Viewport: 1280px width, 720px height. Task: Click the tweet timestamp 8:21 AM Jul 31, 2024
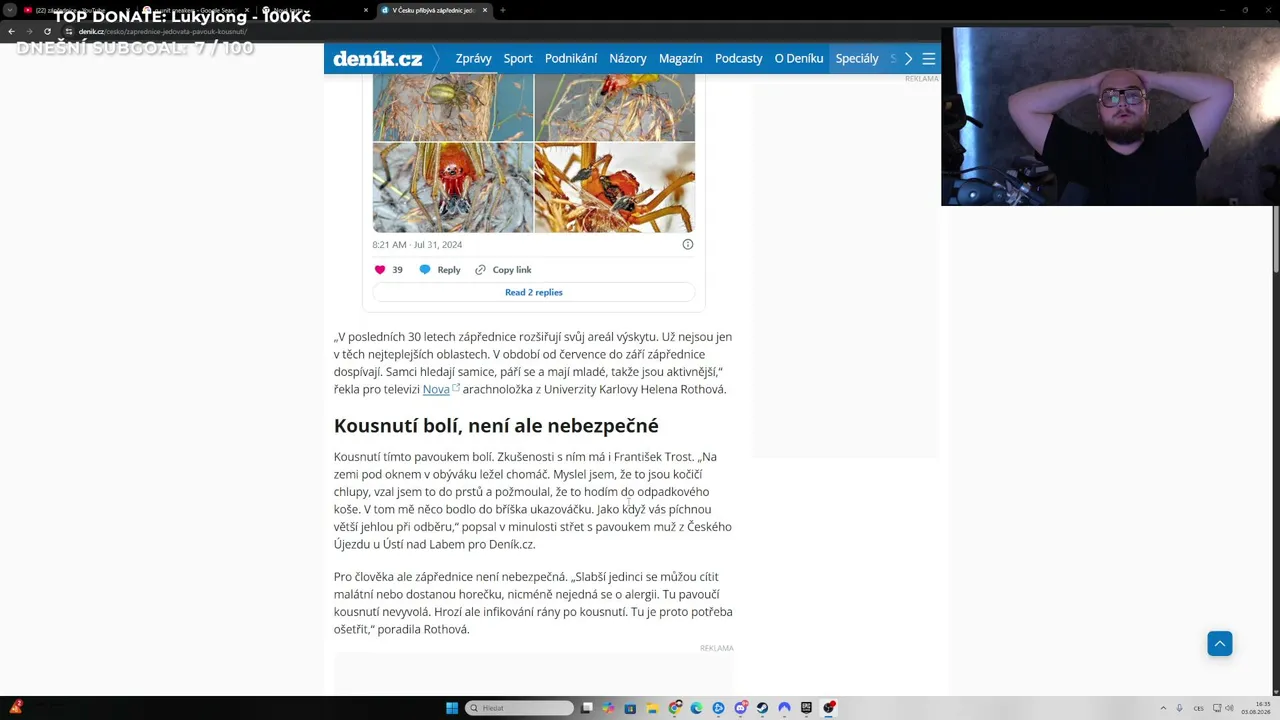click(417, 244)
